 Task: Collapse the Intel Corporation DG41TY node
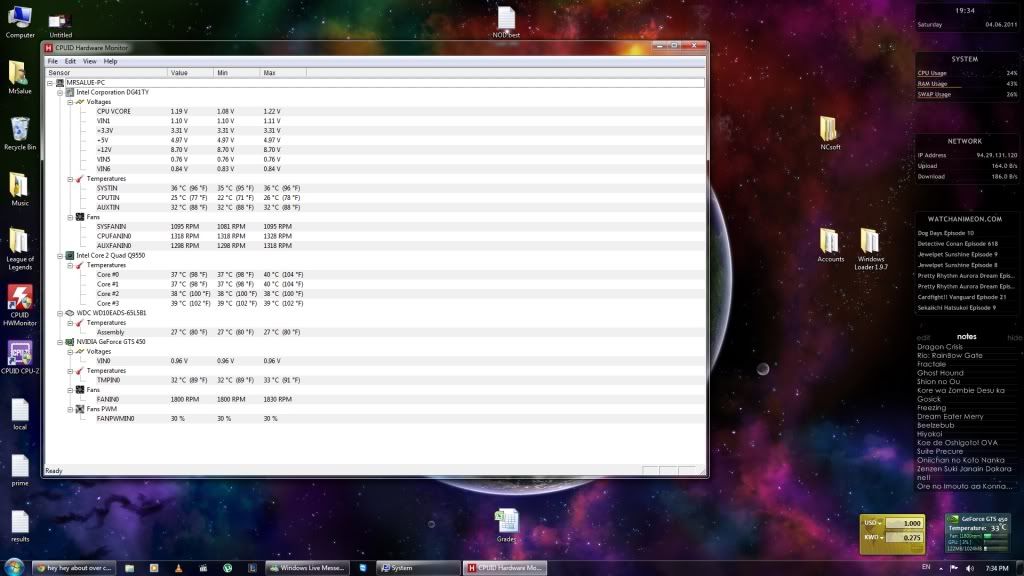point(60,93)
